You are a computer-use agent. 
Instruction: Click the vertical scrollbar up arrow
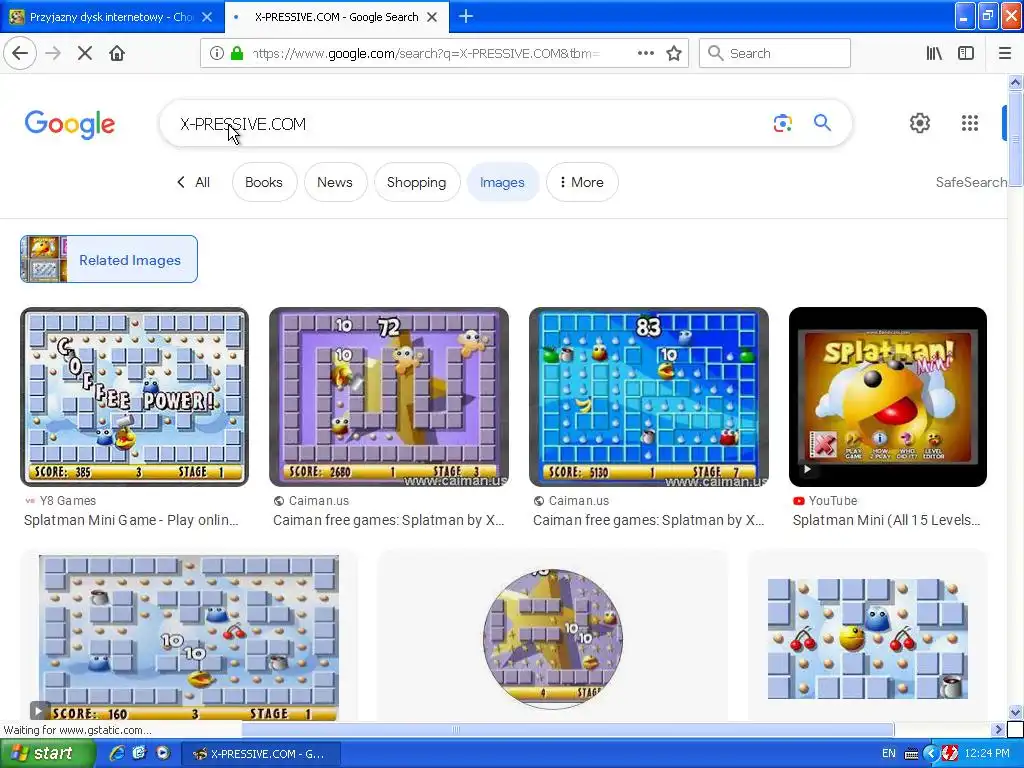[1015, 82]
